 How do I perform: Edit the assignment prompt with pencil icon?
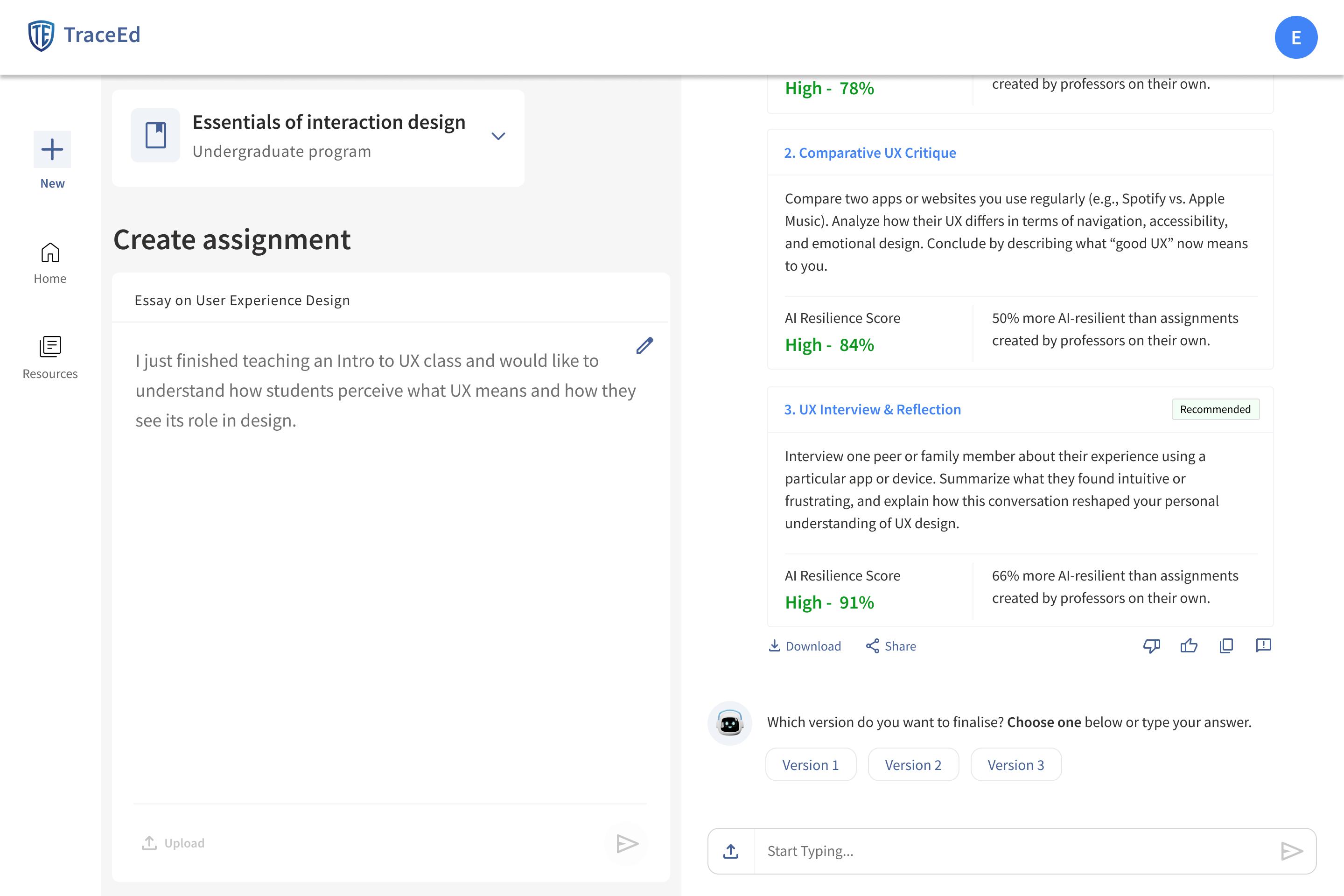pos(644,345)
